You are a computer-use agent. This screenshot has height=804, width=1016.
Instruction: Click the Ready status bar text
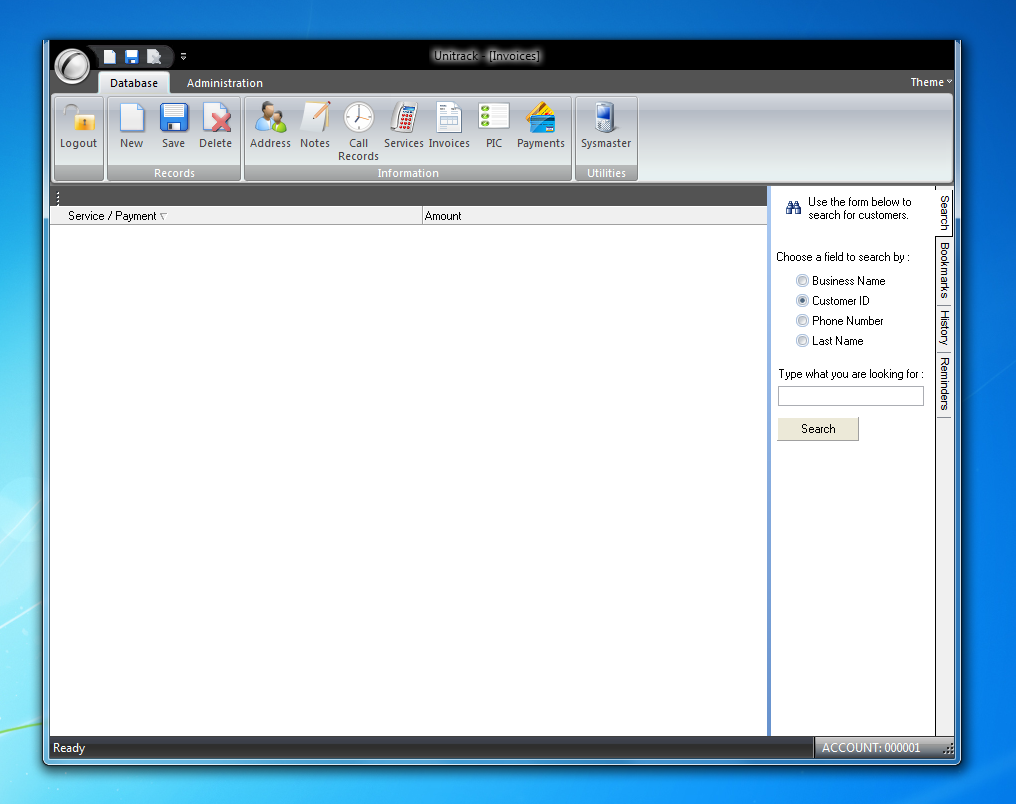point(69,748)
